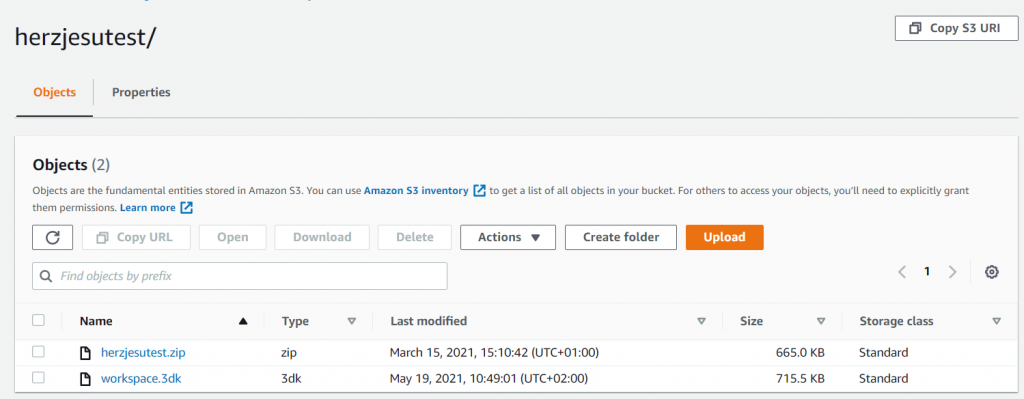Go to previous page arrow
The height and width of the screenshot is (399, 1024).
pos(902,272)
